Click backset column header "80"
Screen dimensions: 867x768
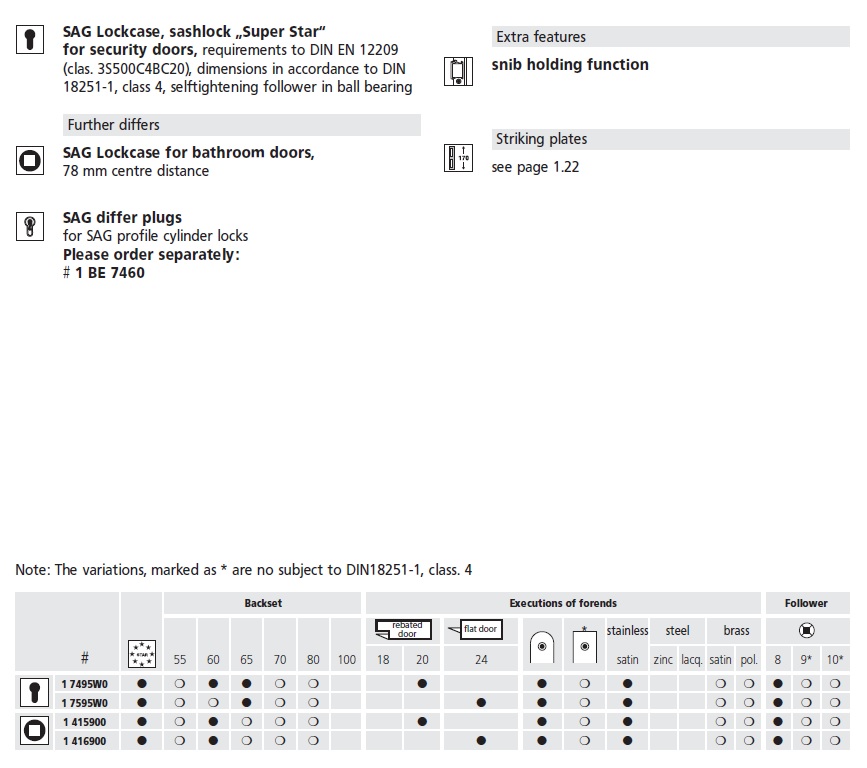[313, 660]
